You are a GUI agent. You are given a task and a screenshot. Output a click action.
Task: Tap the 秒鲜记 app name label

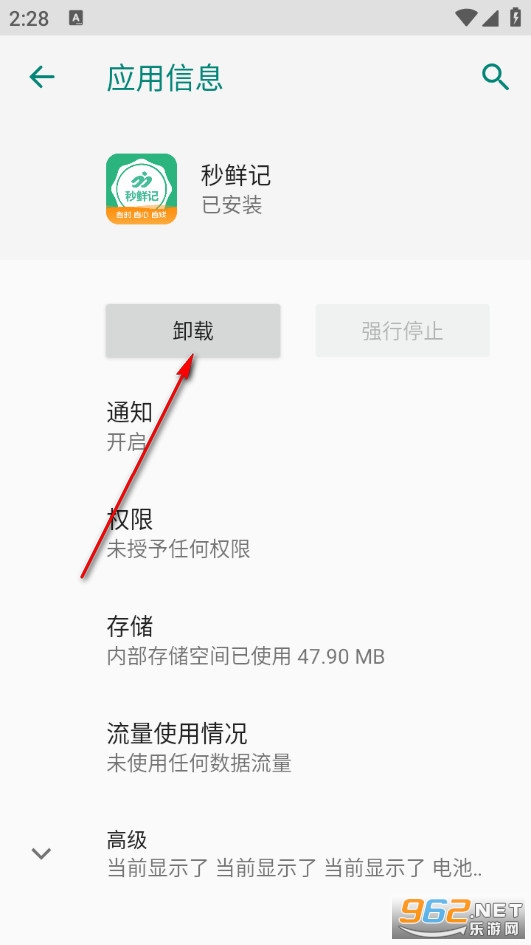(x=236, y=175)
